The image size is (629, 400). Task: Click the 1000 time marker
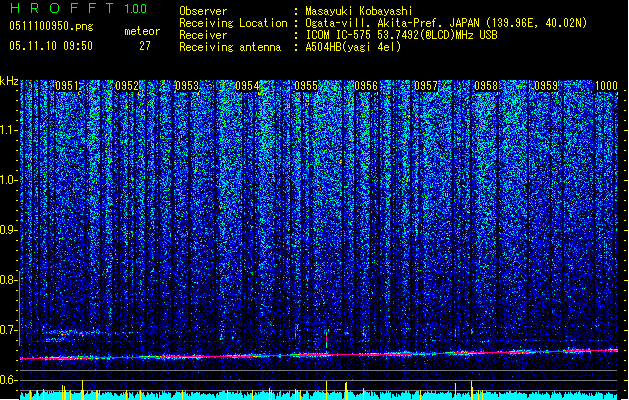(x=606, y=86)
